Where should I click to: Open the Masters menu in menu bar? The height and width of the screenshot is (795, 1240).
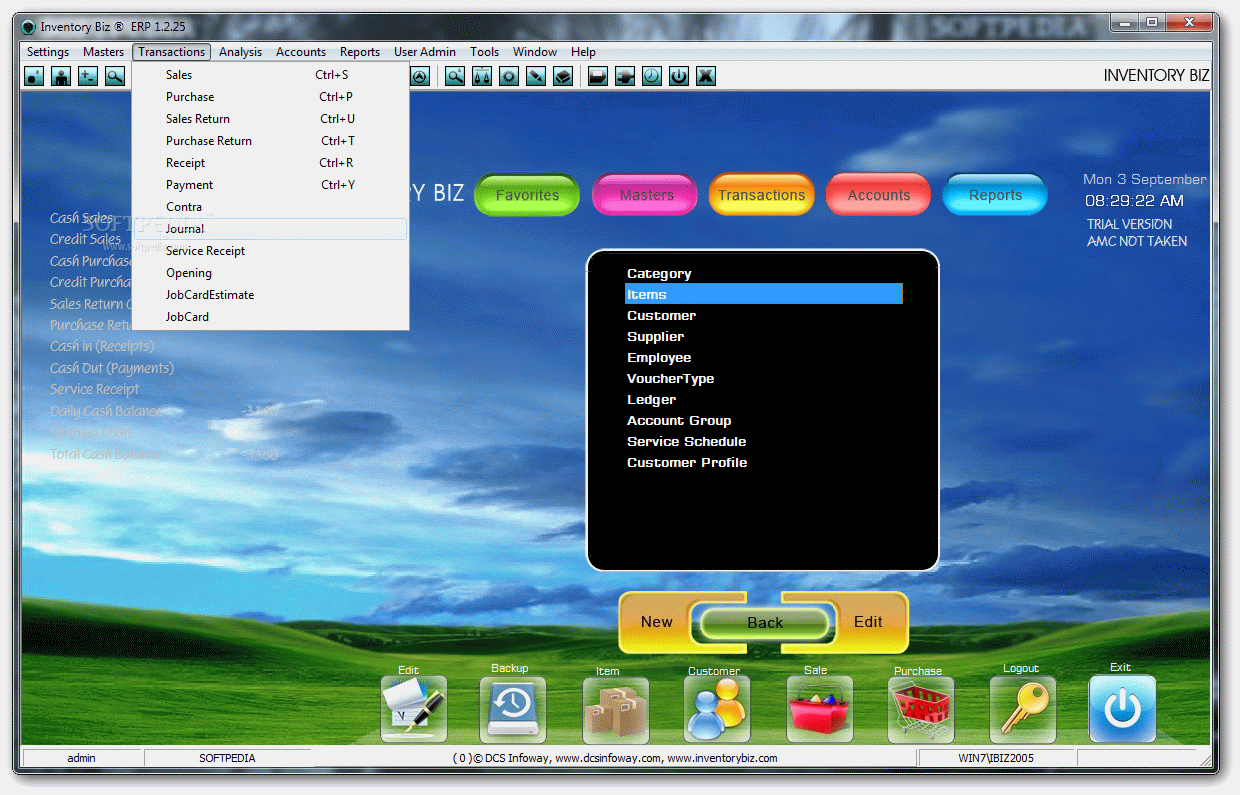pyautogui.click(x=104, y=52)
